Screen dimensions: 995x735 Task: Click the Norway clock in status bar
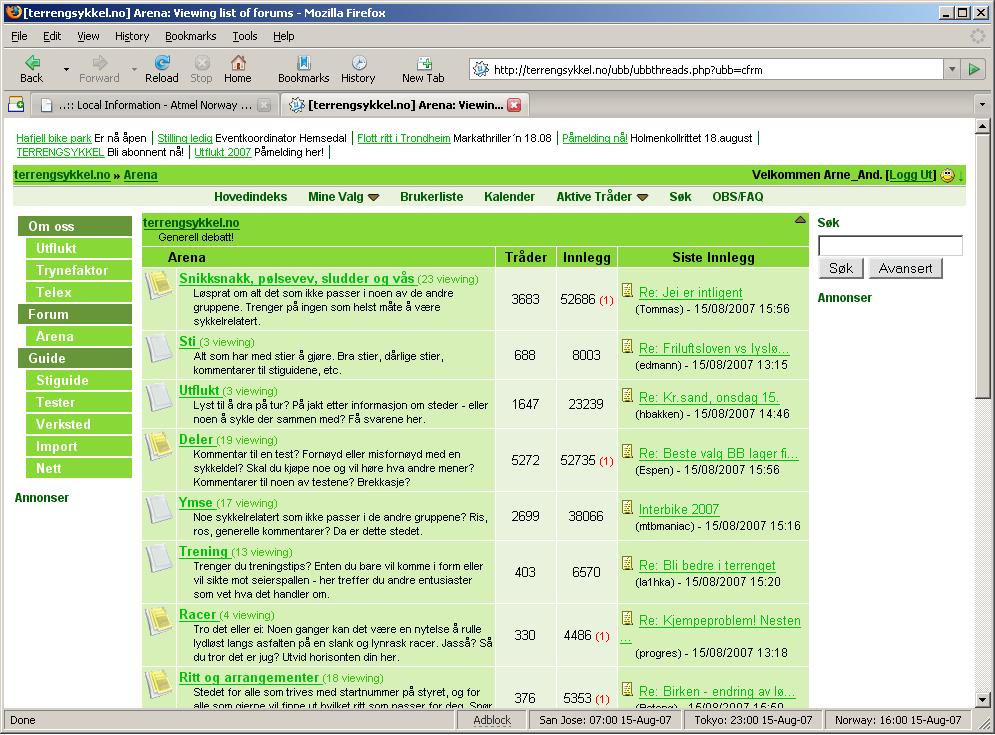point(898,720)
